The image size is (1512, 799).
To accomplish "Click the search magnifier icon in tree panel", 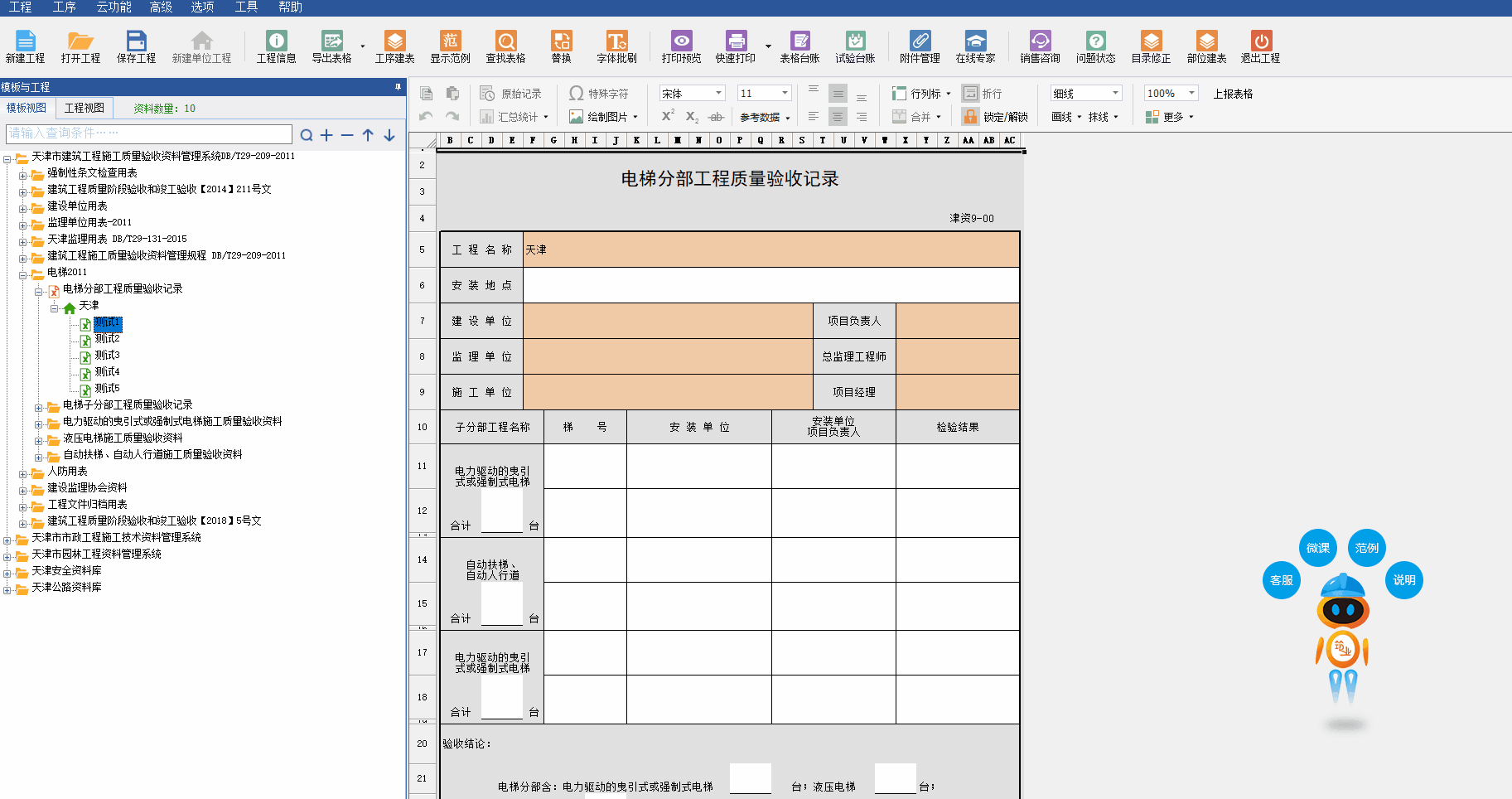I will [x=307, y=135].
